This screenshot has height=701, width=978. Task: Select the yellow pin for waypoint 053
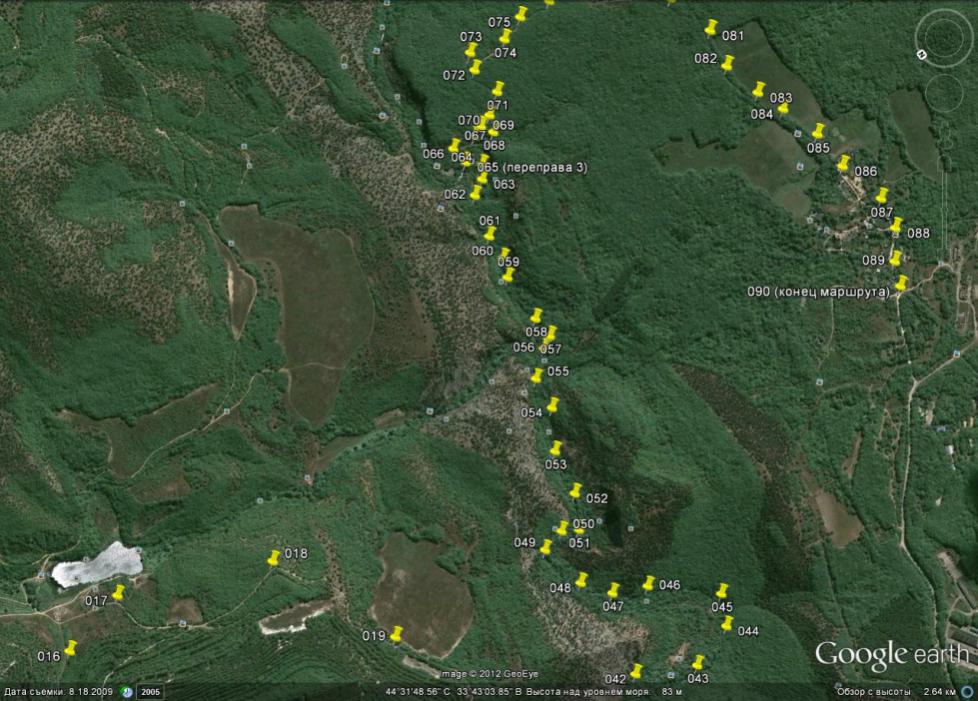click(x=556, y=449)
